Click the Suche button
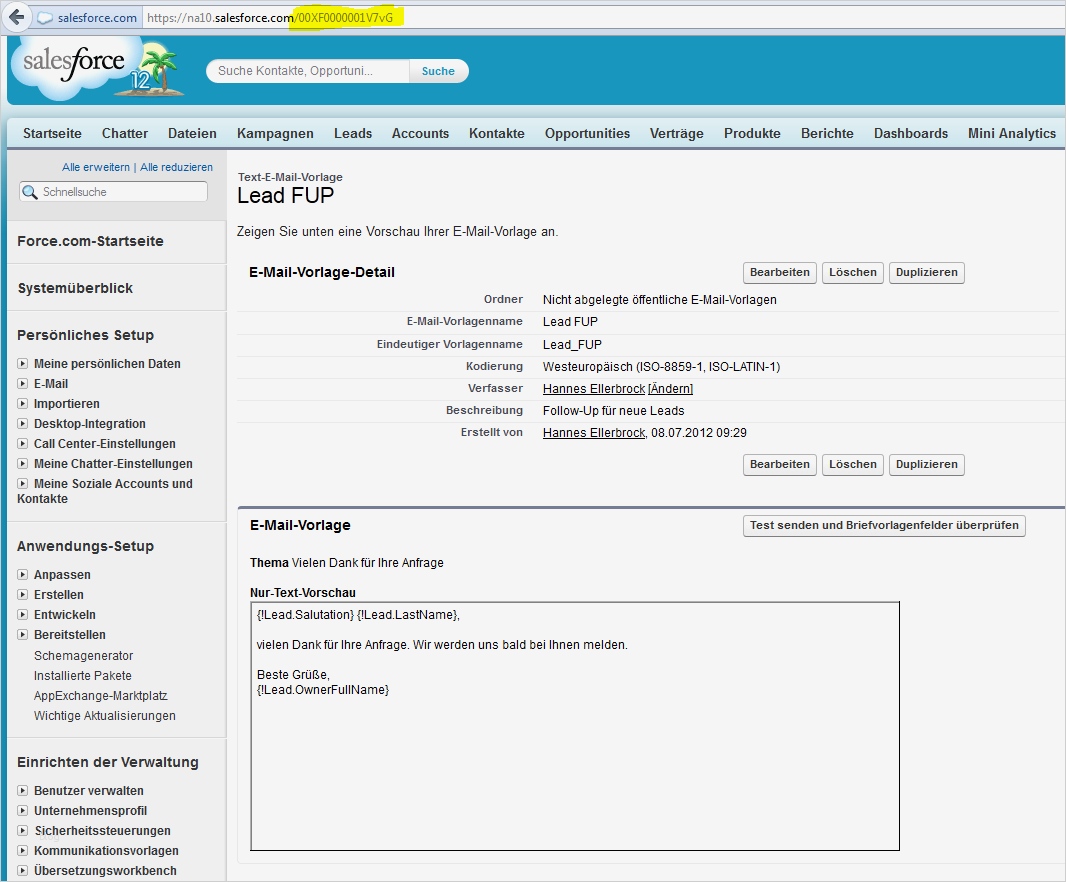The width and height of the screenshot is (1066, 882). coord(439,71)
